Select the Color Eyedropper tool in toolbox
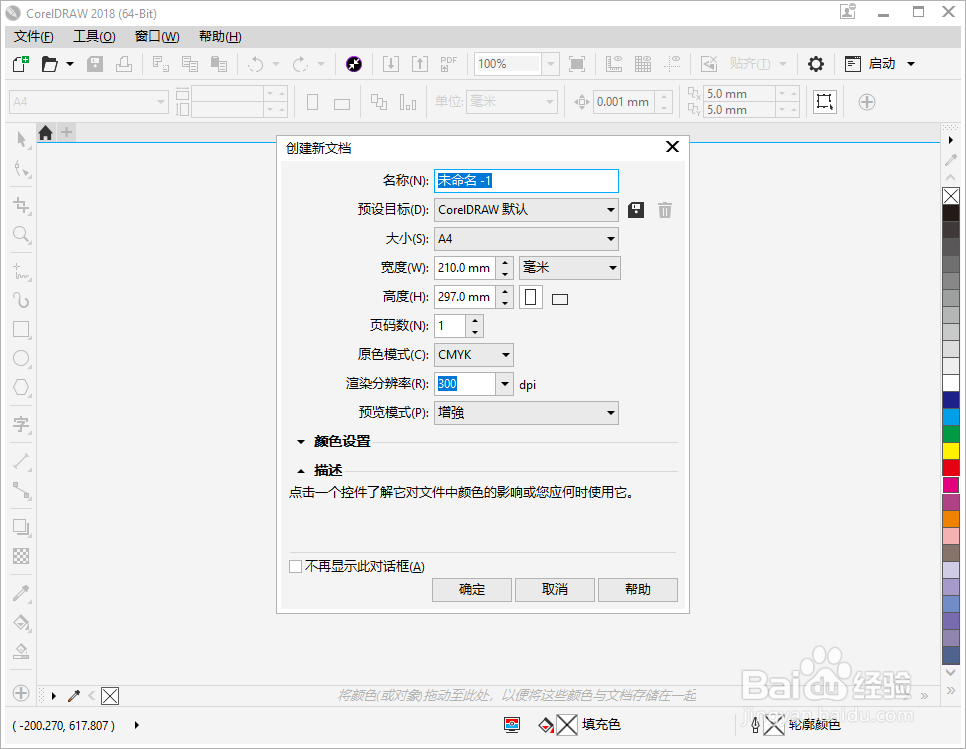 click(x=22, y=593)
